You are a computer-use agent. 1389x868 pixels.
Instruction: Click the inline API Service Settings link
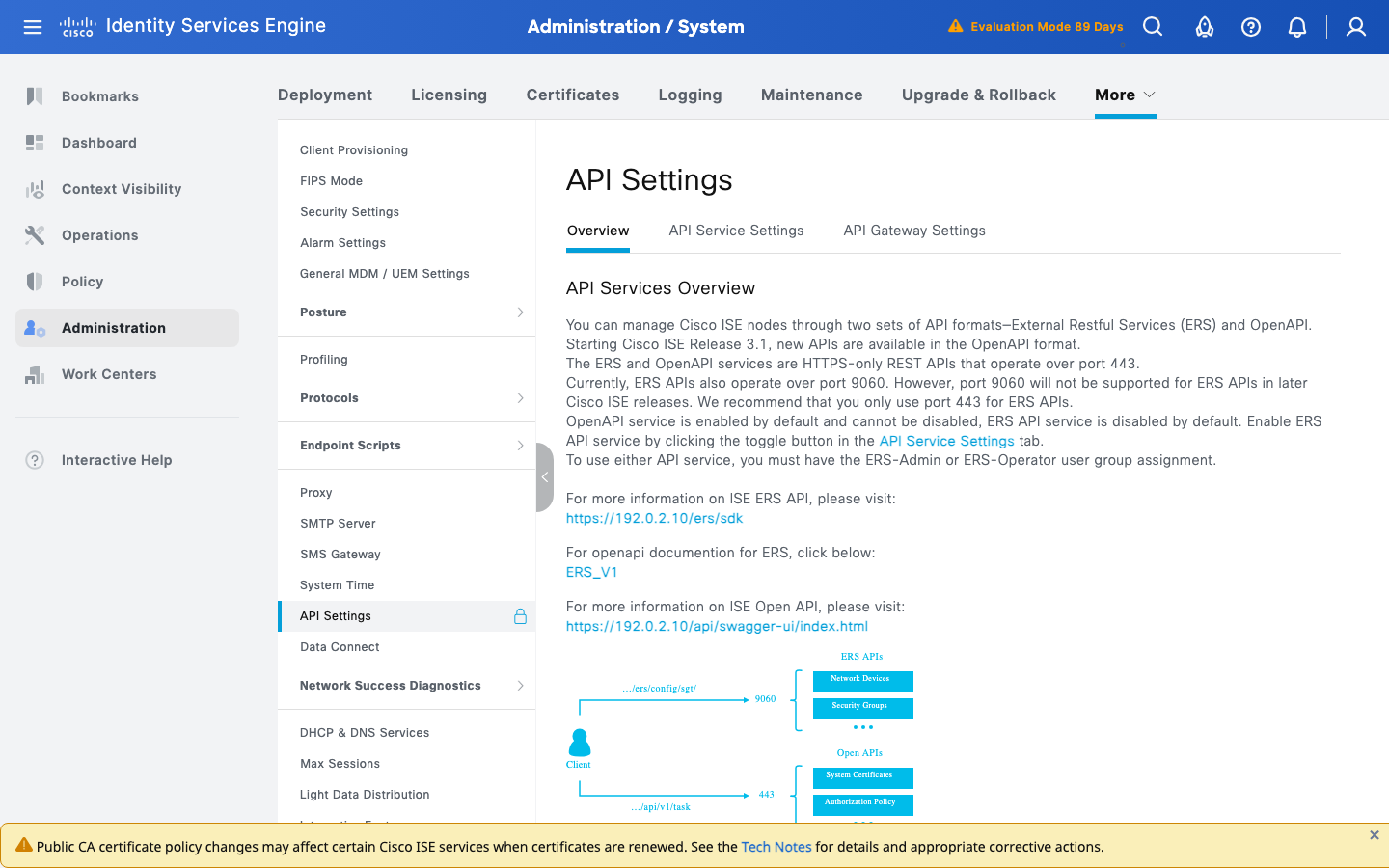(946, 441)
